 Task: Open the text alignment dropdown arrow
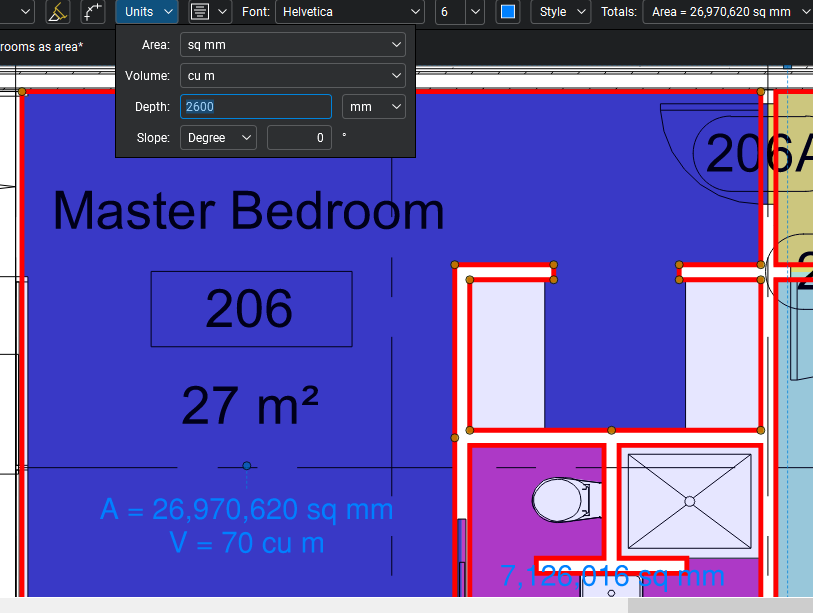tap(222, 12)
